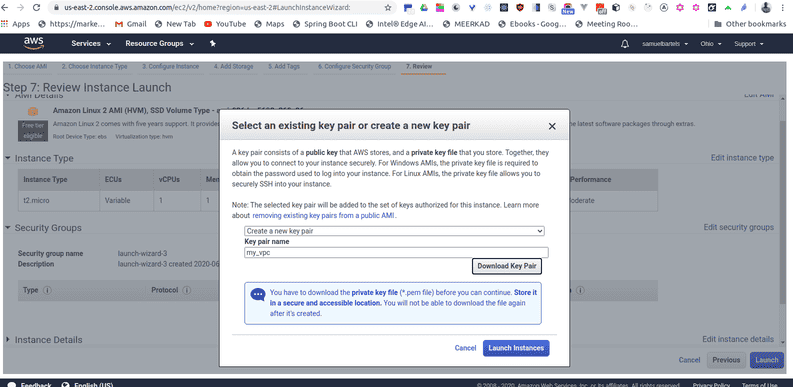Viewport: 793px width, 387px height.
Task: Open the samuelbartels account menu
Action: [665, 44]
